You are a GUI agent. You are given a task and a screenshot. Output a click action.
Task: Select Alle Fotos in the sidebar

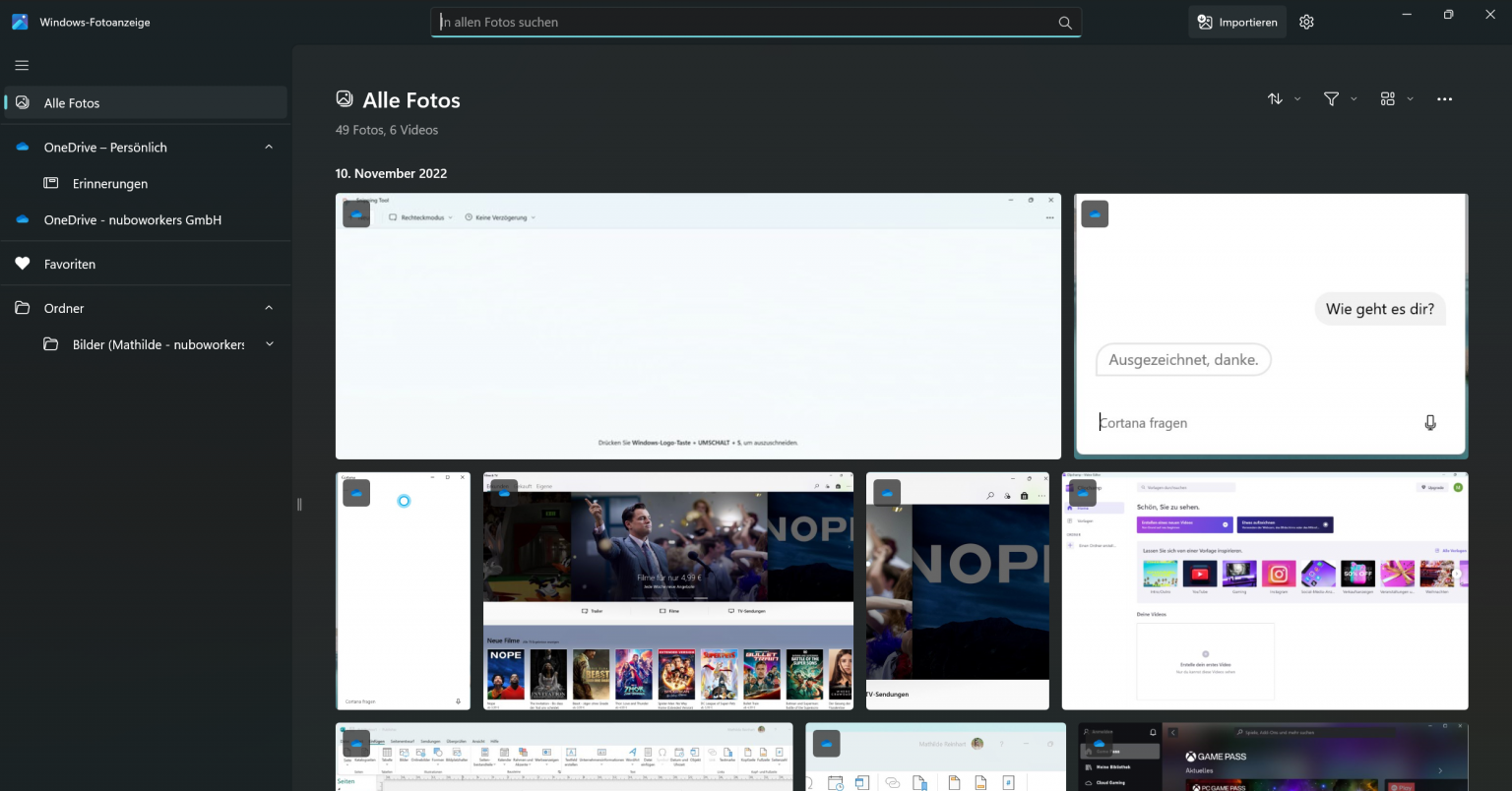pos(71,102)
